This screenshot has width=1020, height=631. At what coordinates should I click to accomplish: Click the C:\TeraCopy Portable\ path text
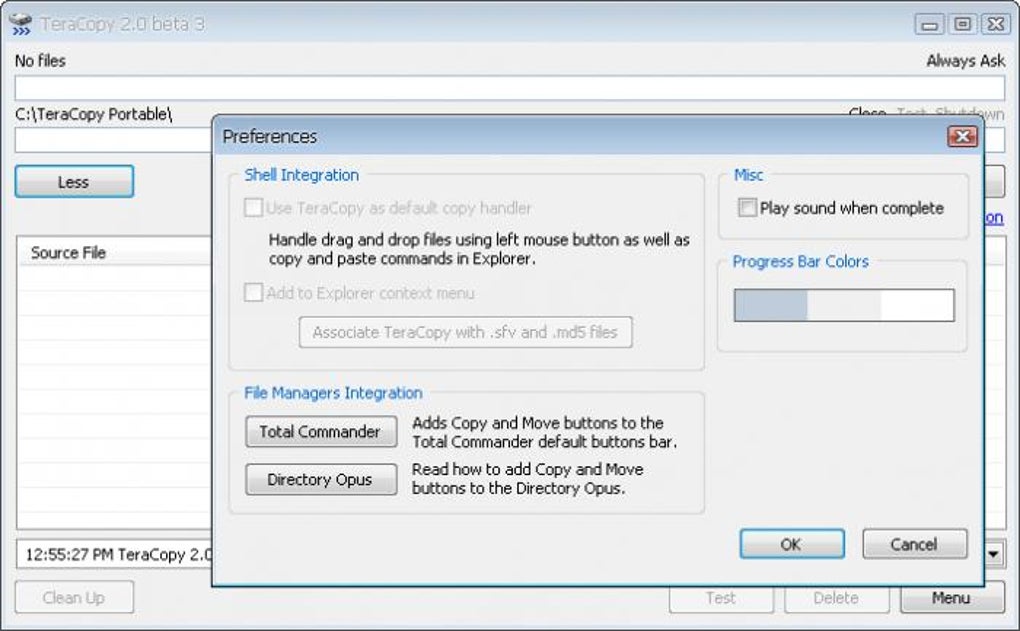(x=94, y=114)
